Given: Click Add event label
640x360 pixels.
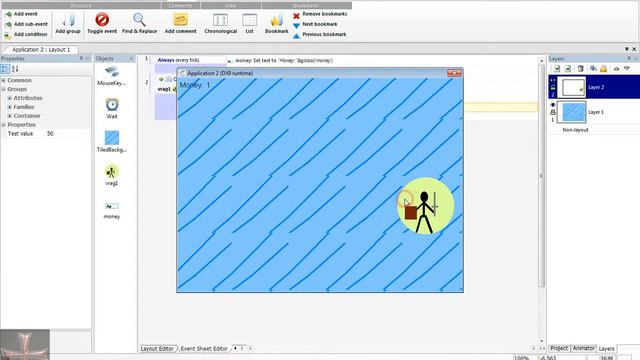Looking at the screenshot, I should 26,14.
